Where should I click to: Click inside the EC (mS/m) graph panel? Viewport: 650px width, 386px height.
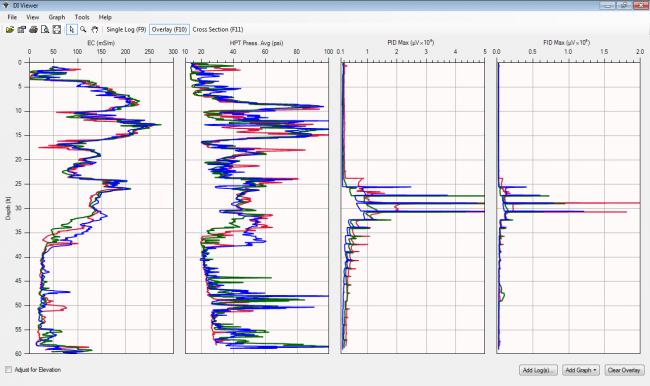(x=101, y=208)
